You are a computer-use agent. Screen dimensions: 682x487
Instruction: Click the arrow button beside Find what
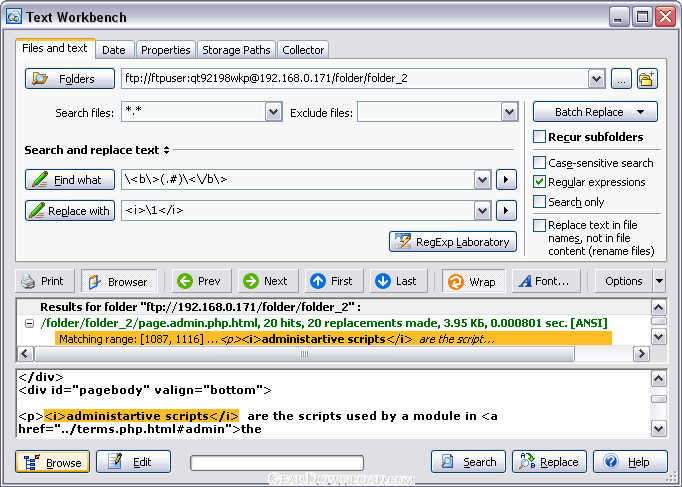(506, 180)
